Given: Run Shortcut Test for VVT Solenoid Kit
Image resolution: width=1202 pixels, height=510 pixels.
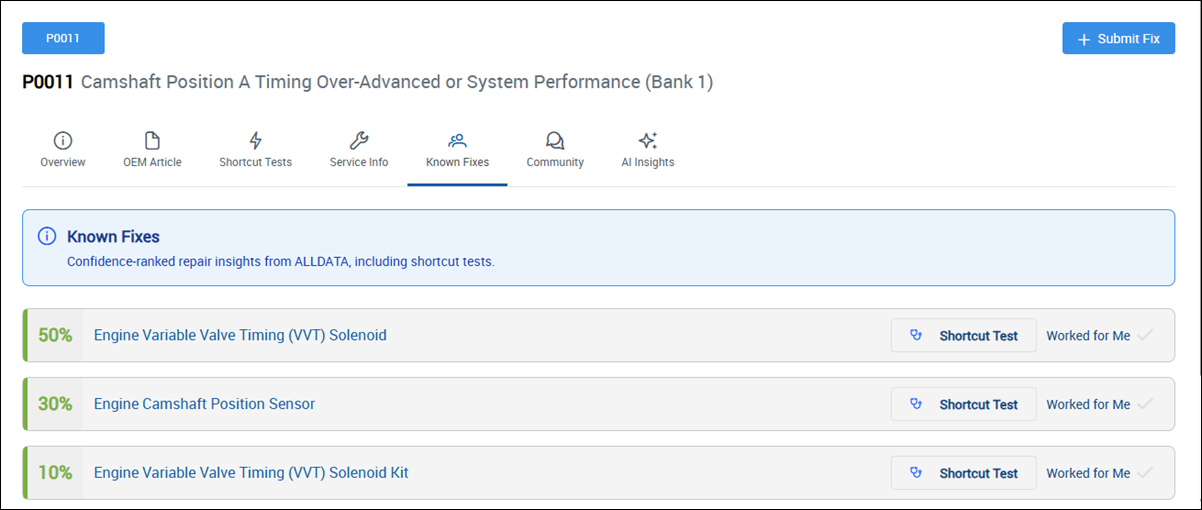Looking at the screenshot, I should (963, 474).
